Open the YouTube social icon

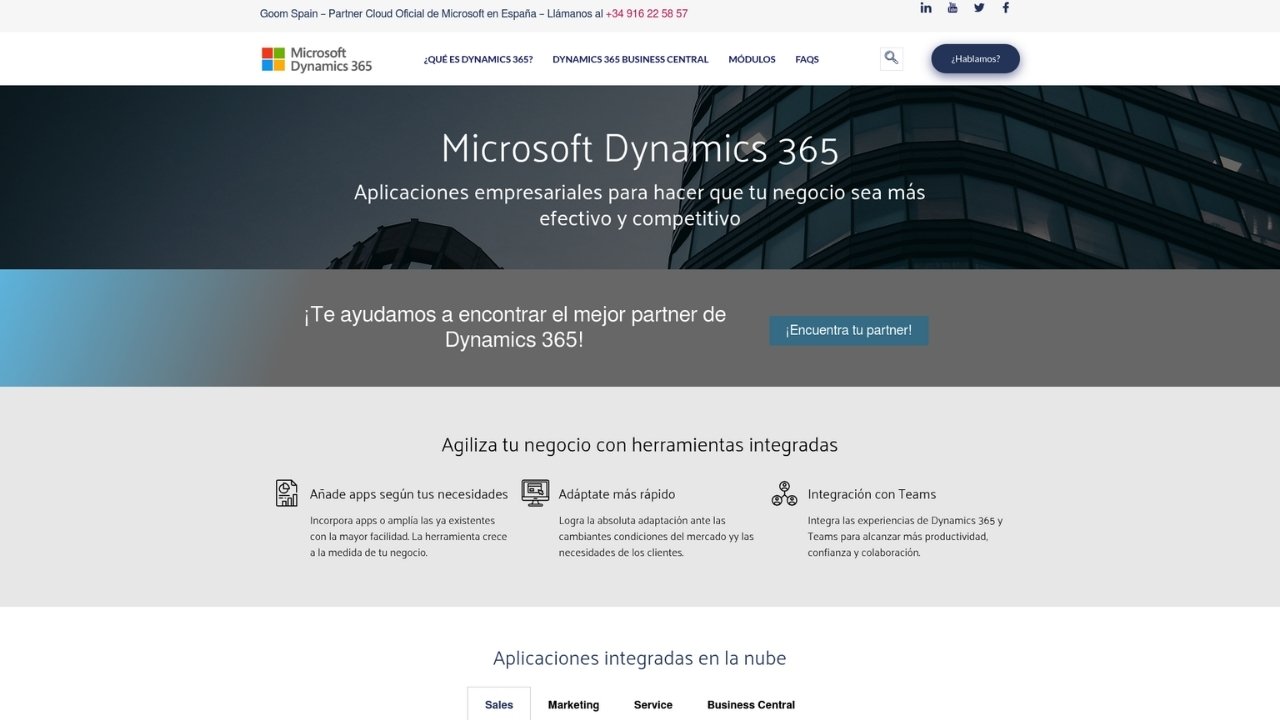click(952, 8)
